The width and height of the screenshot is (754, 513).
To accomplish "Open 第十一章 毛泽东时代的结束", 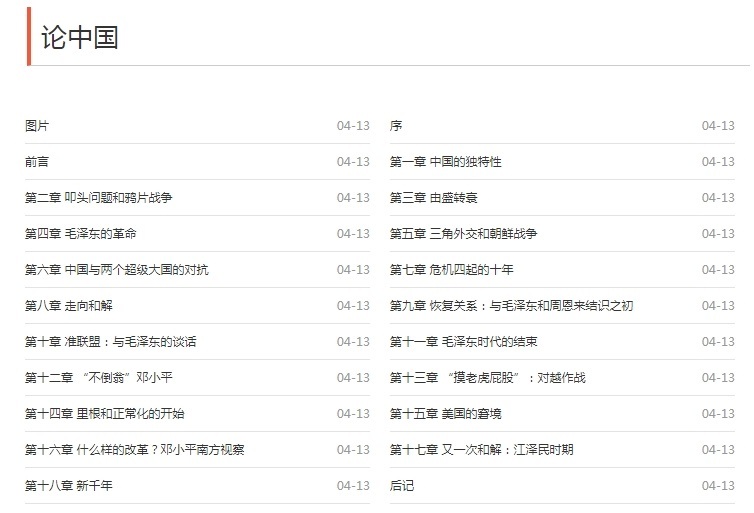I will pos(463,342).
